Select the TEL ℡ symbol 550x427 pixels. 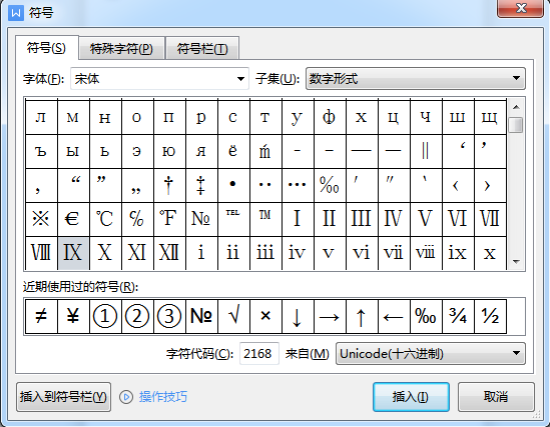[233, 219]
